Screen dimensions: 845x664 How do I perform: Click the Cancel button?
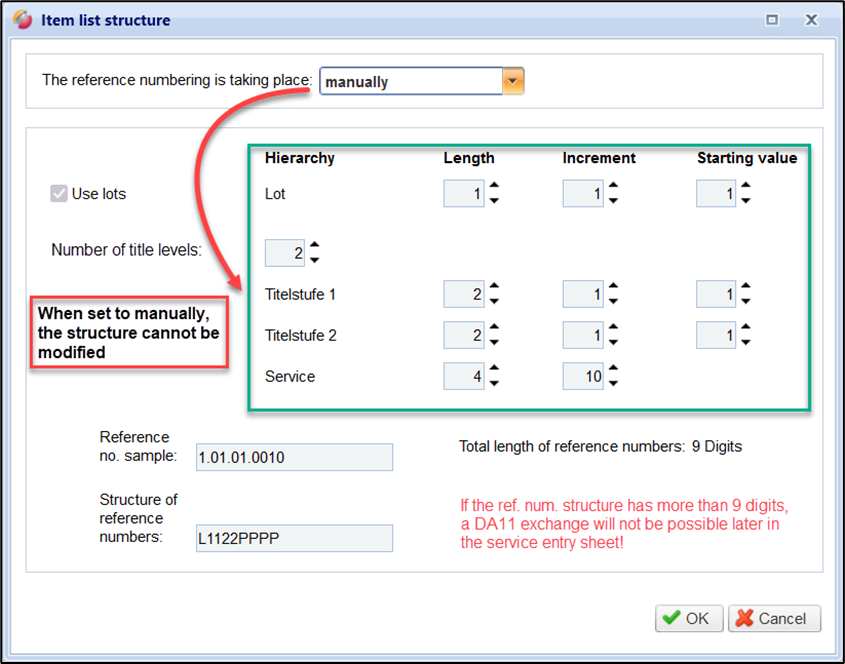pos(774,618)
